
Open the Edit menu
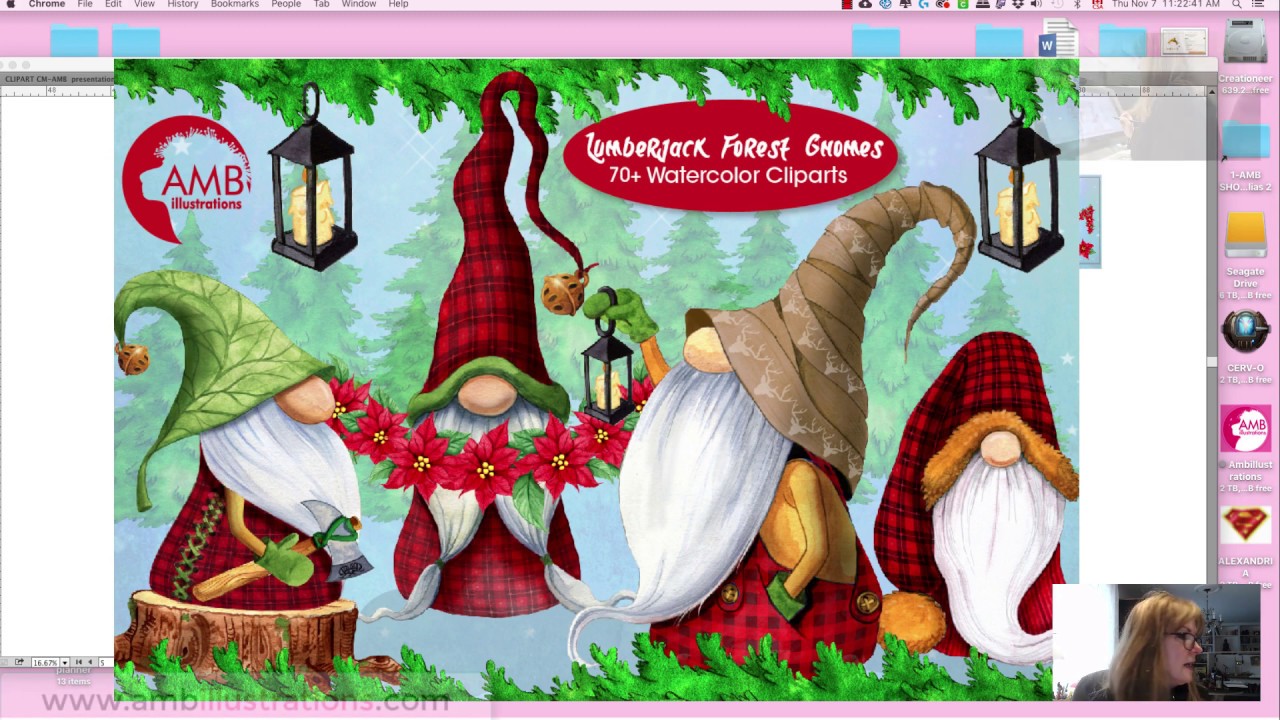[113, 4]
